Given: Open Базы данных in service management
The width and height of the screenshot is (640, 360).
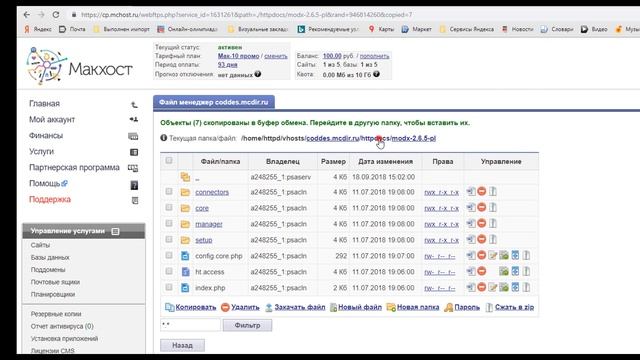Looking at the screenshot, I should [50, 258].
